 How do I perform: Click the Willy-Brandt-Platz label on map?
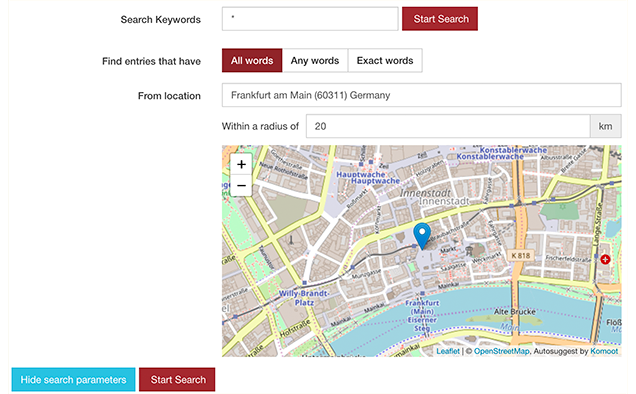point(304,298)
